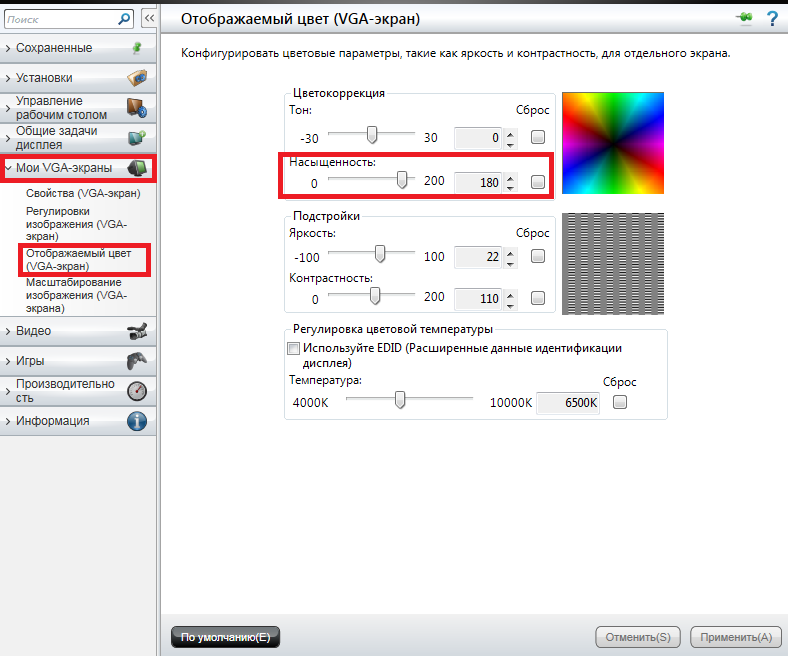This screenshot has width=788, height=656.
Task: Increase Тон value with up arrow
Action: [511, 134]
